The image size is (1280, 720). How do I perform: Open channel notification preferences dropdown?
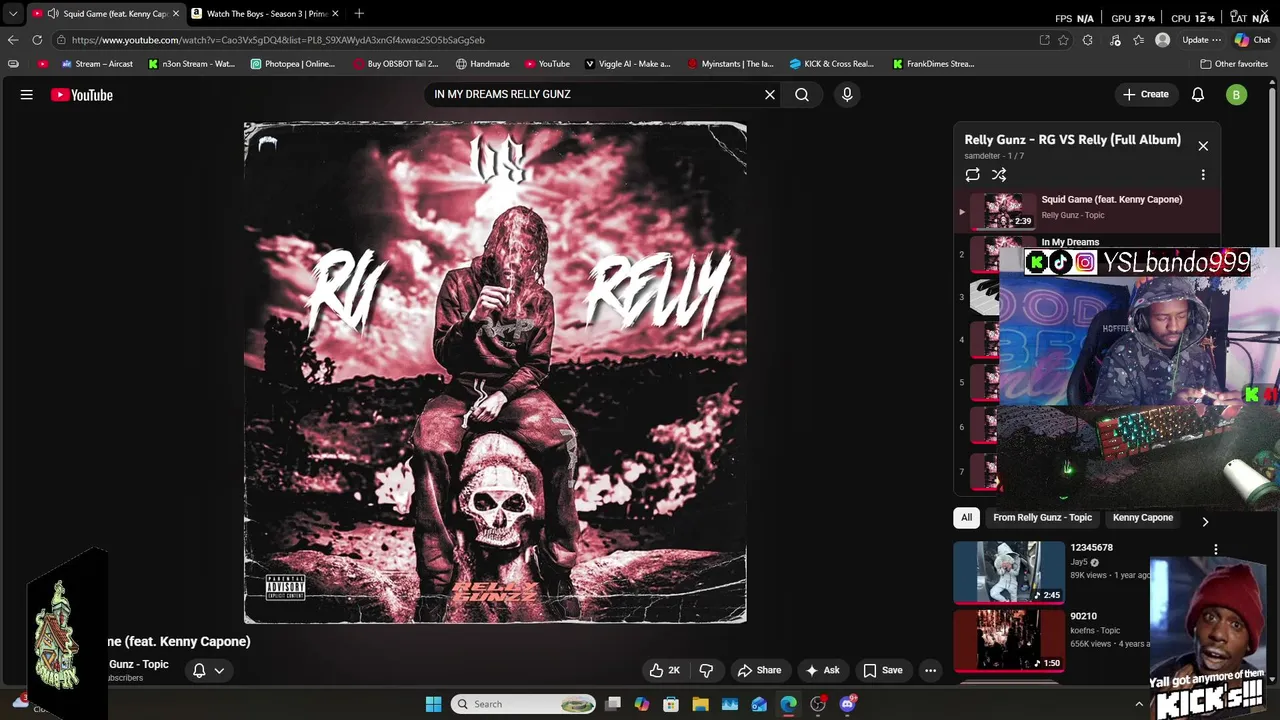click(208, 670)
